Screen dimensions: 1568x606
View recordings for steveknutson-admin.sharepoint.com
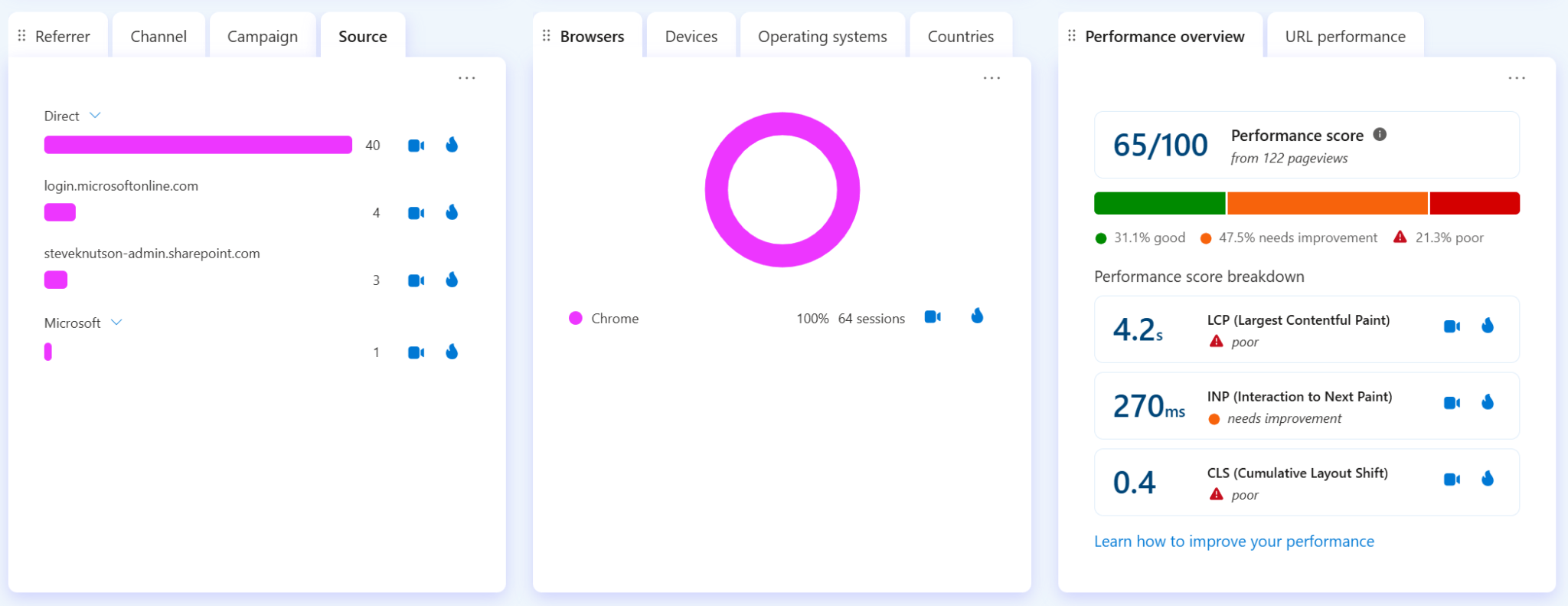416,280
